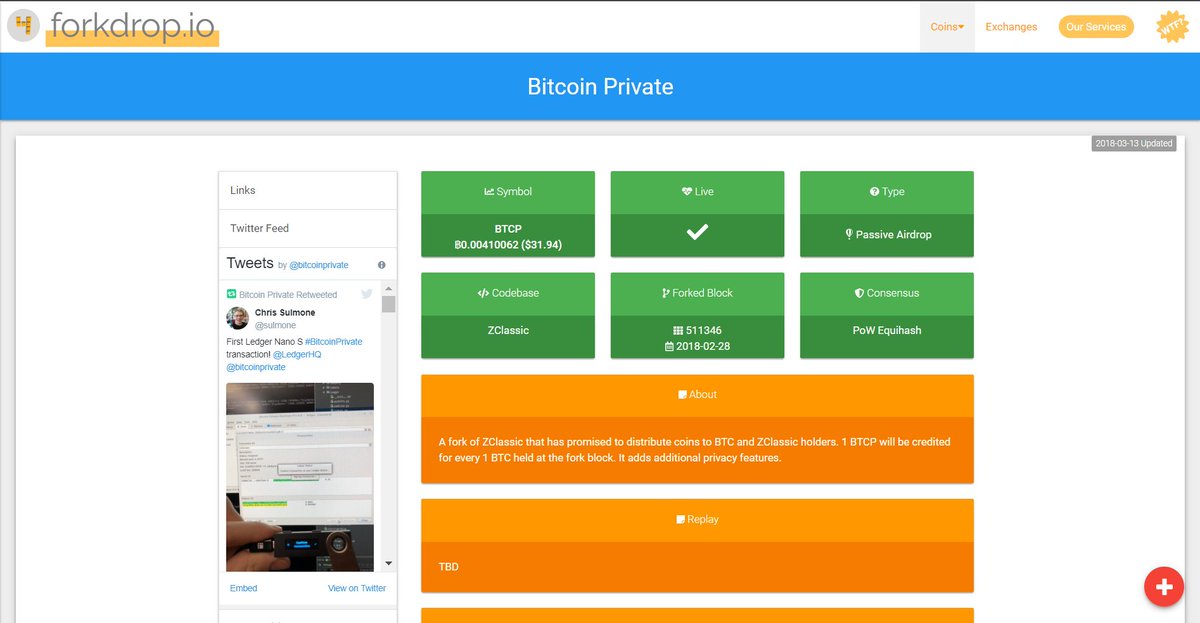The width and height of the screenshot is (1200, 623).
Task: Click the grid icon beside block 511346
Action: [677, 330]
